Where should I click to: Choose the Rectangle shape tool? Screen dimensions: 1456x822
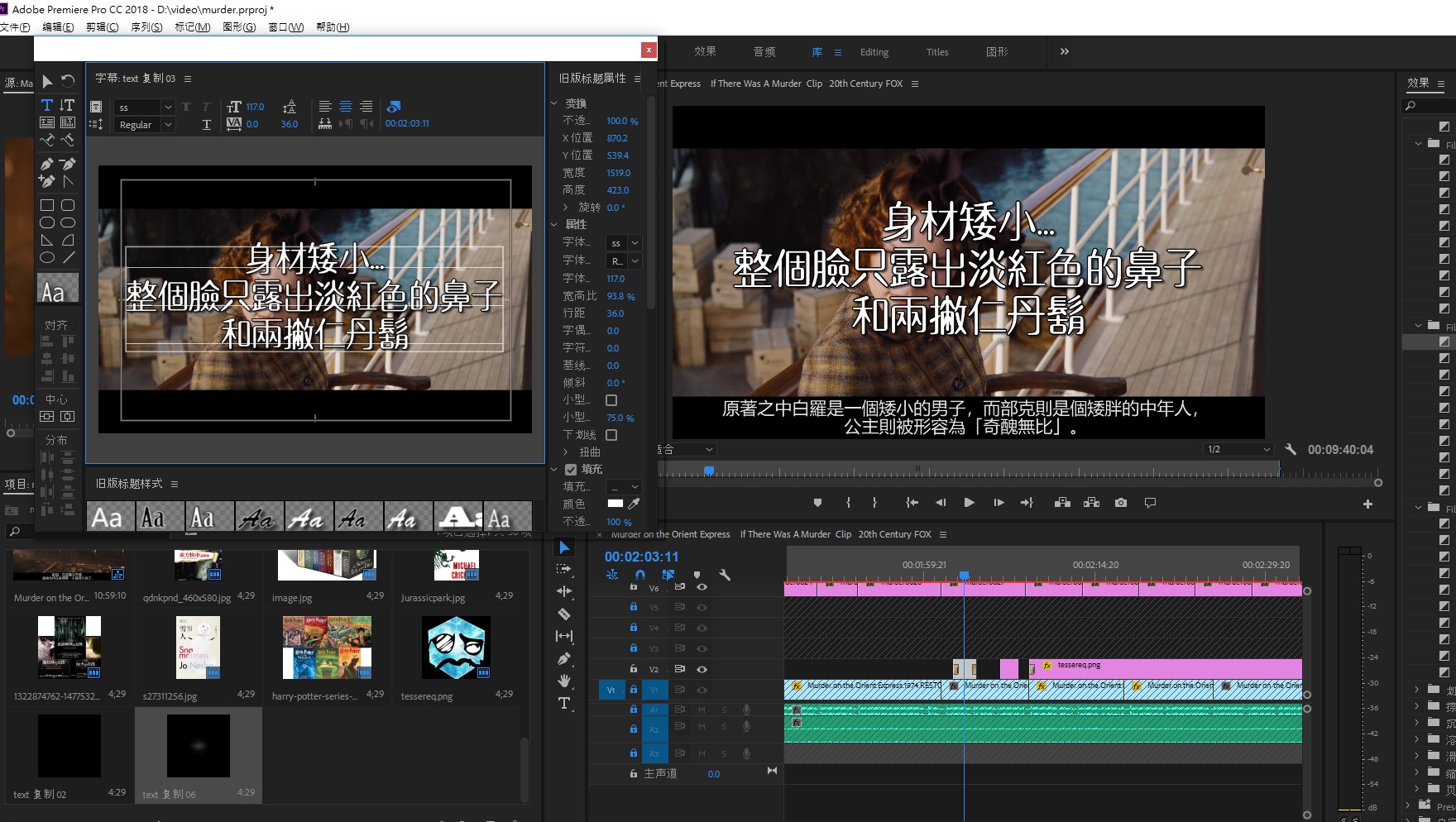(46, 204)
